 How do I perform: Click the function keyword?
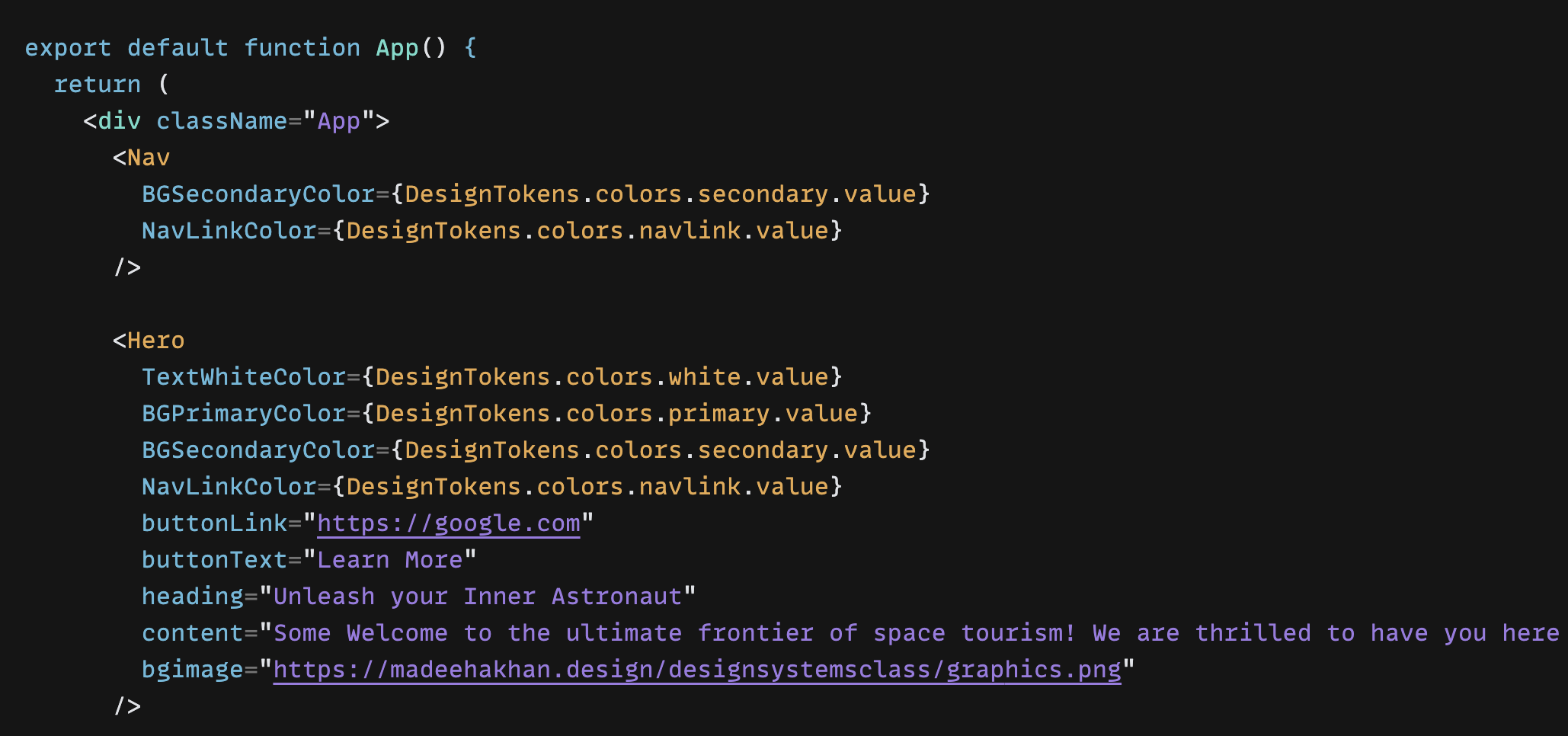302,48
